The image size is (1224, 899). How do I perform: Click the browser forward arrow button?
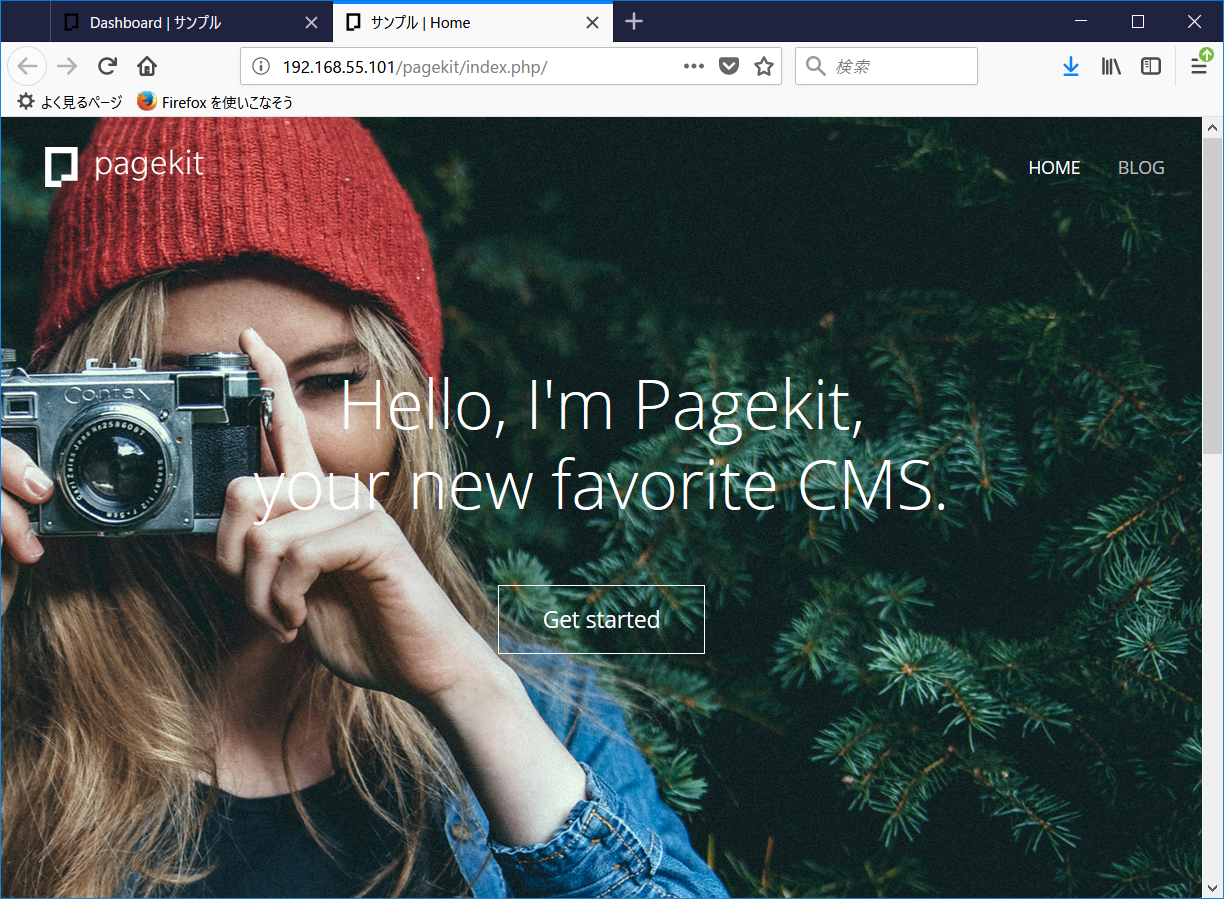(67, 66)
